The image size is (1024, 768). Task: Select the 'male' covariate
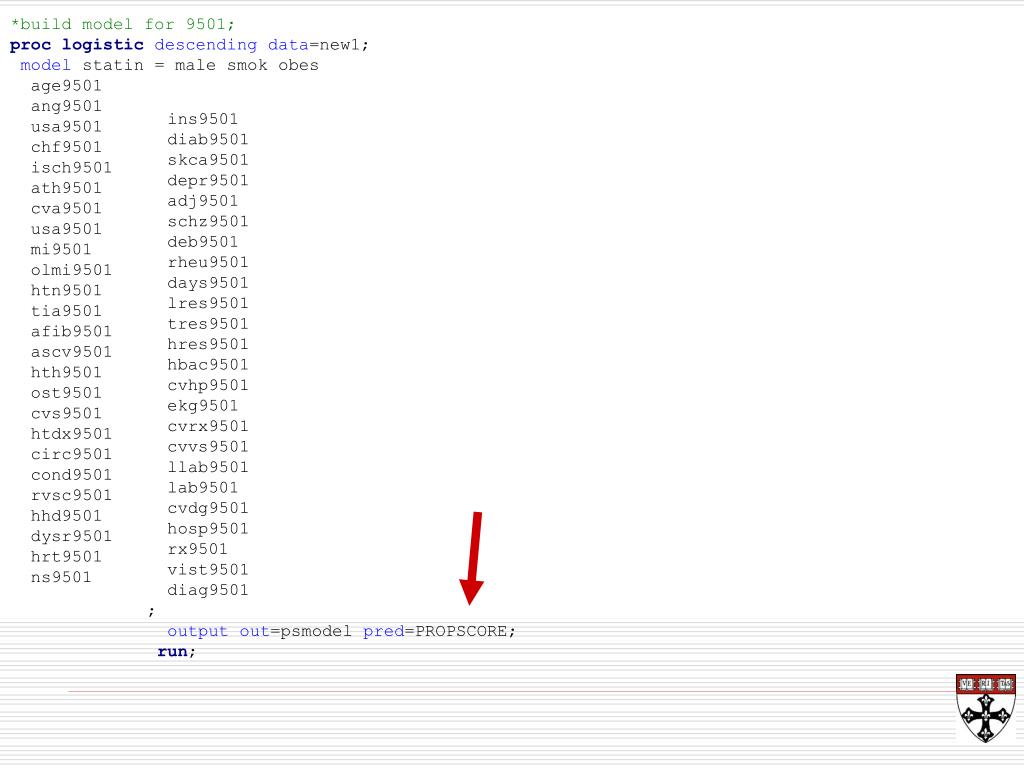(195, 65)
